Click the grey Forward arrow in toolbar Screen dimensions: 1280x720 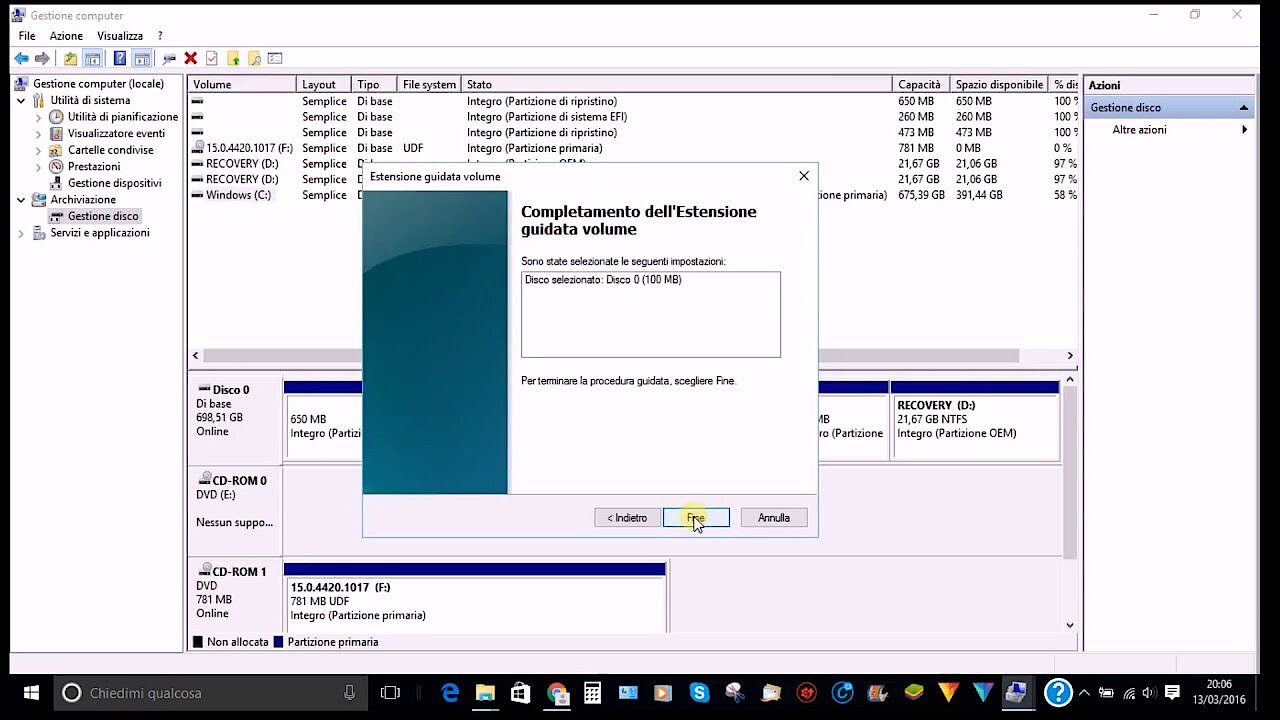[42, 59]
